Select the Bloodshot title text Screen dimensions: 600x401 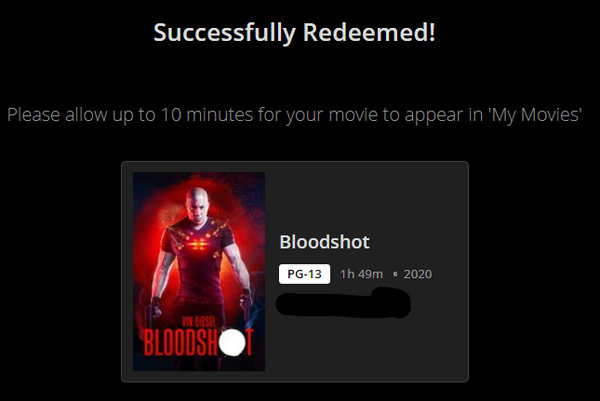[324, 242]
